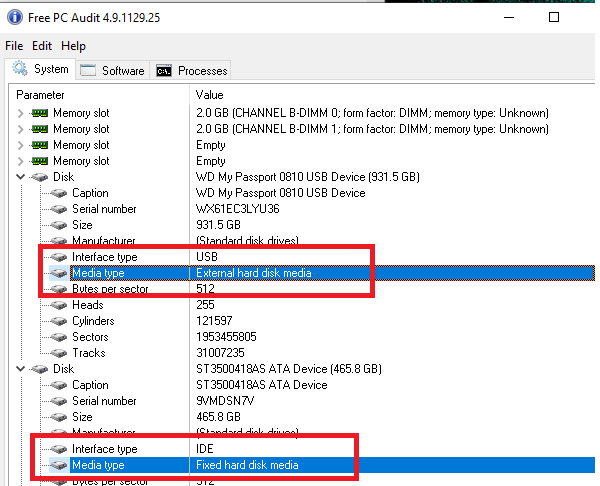
Task: Click the gear icon on the System tab
Action: tap(20, 68)
